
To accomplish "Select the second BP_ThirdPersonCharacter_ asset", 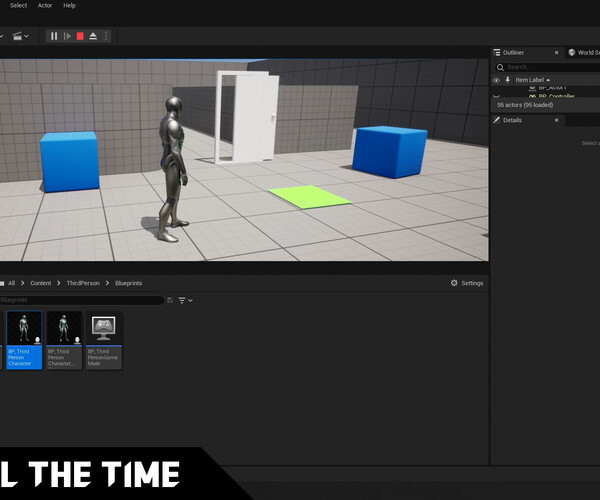I will pos(64,340).
